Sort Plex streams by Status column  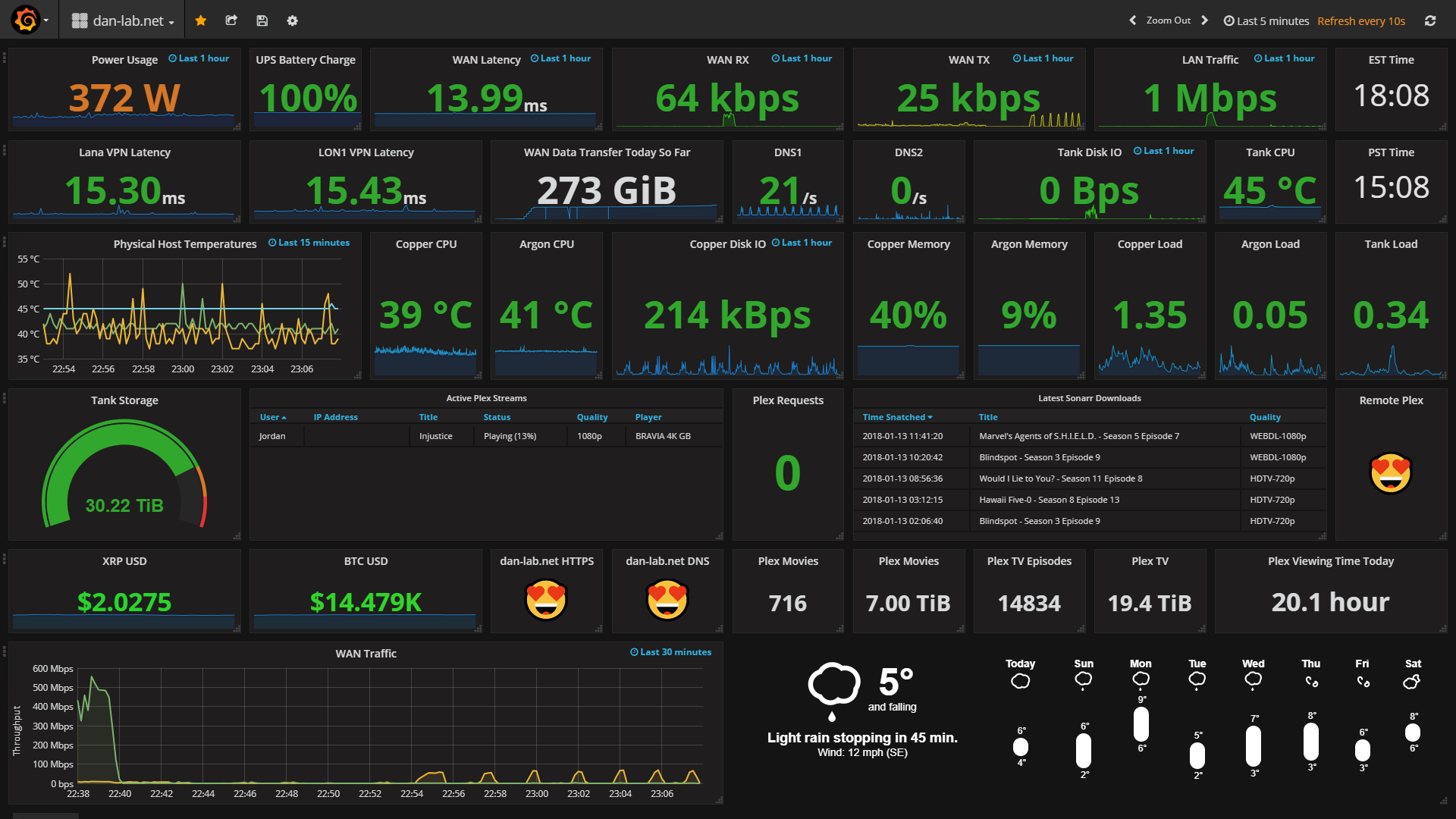click(x=497, y=417)
